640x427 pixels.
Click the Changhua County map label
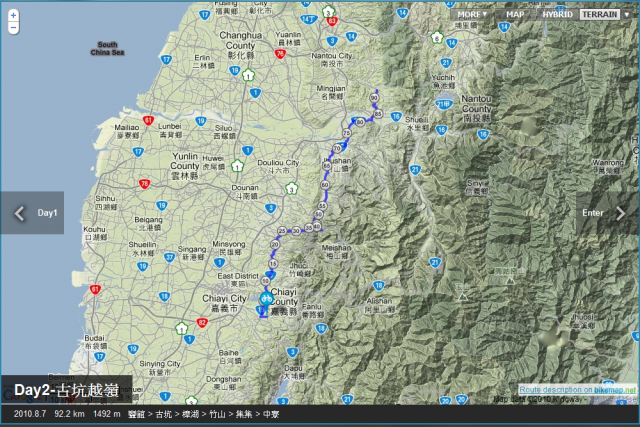[241, 45]
